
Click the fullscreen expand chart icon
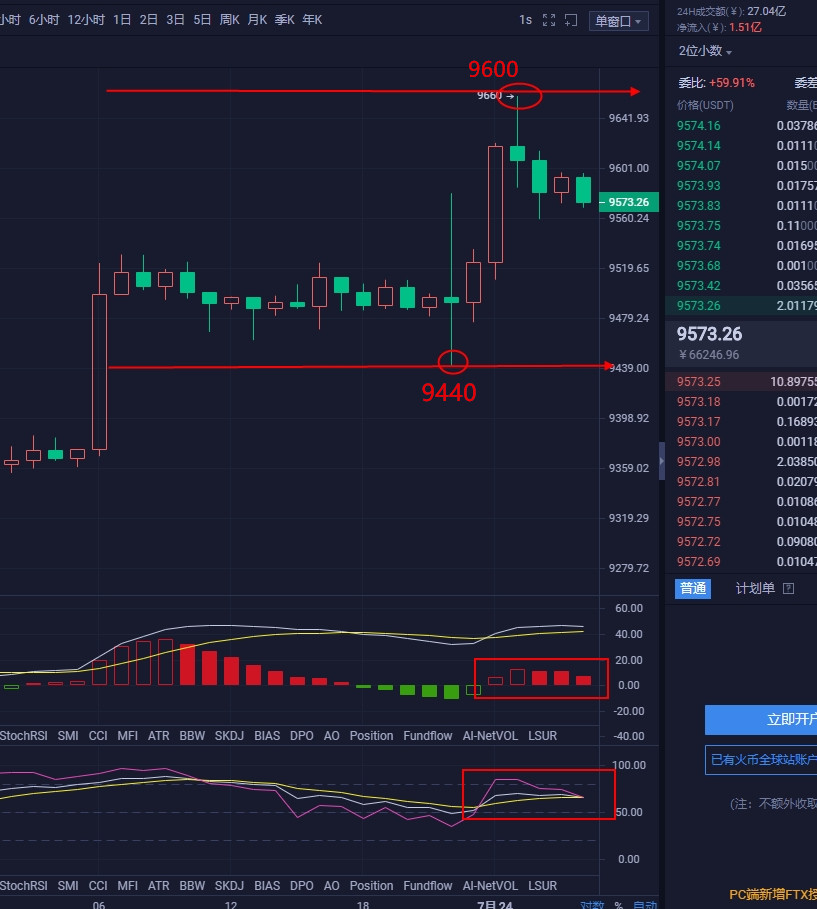pyautogui.click(x=549, y=20)
